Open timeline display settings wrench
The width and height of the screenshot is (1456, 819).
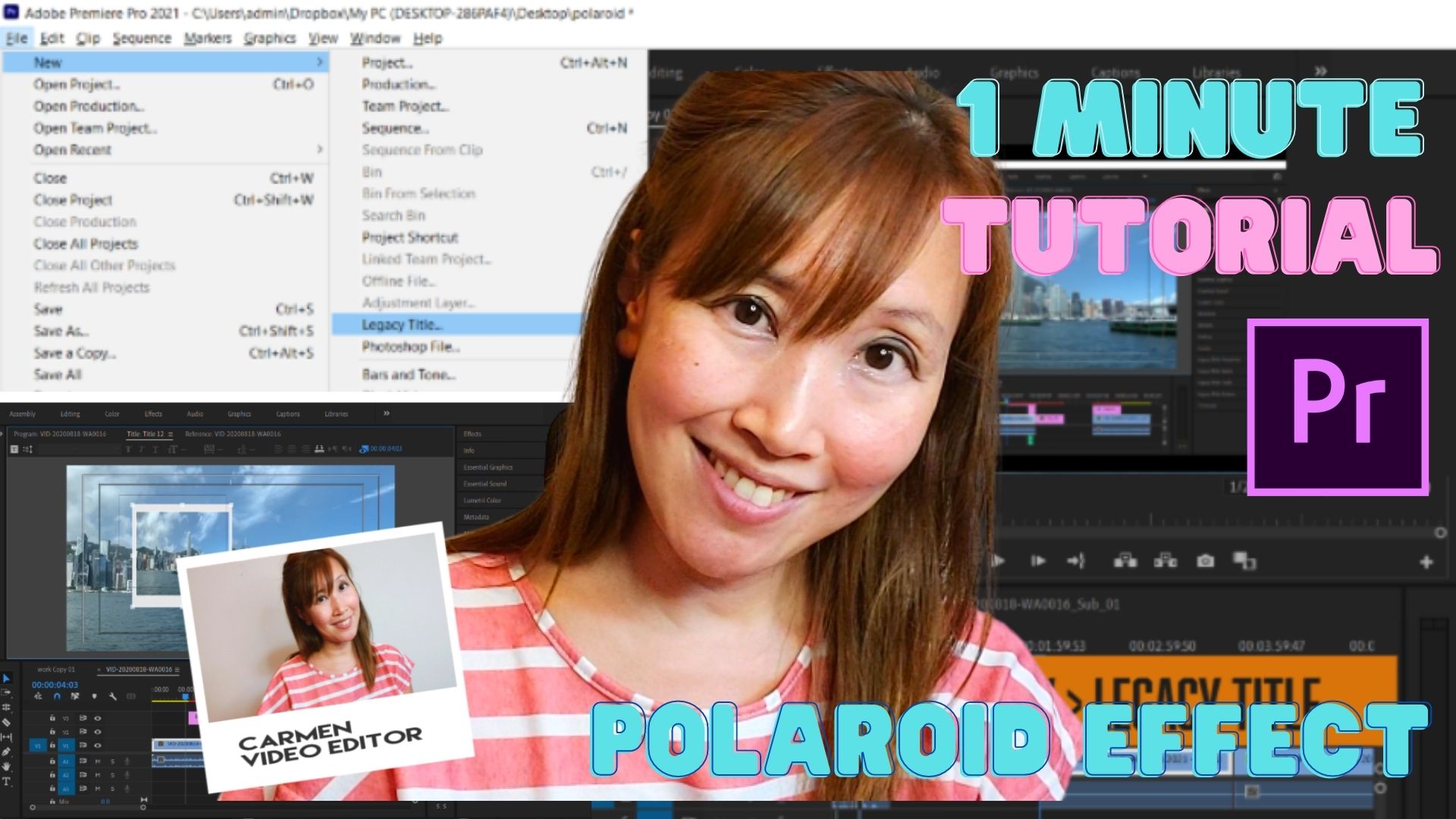[112, 696]
